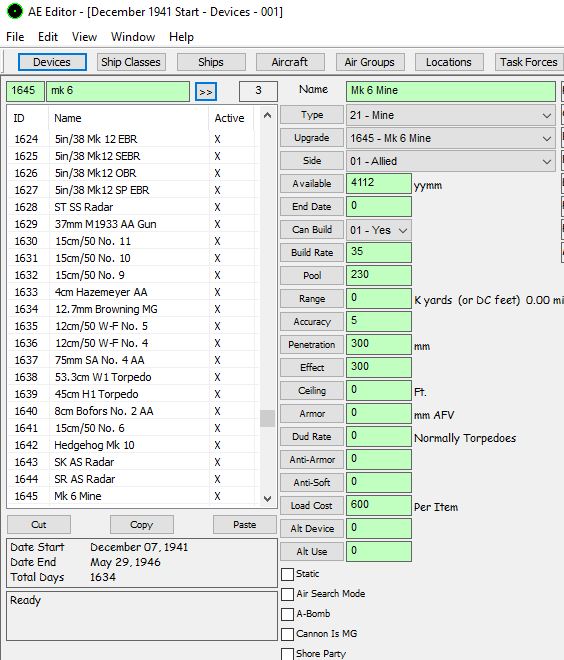
Task: Click the device ID search field 1645
Action: [x=25, y=91]
